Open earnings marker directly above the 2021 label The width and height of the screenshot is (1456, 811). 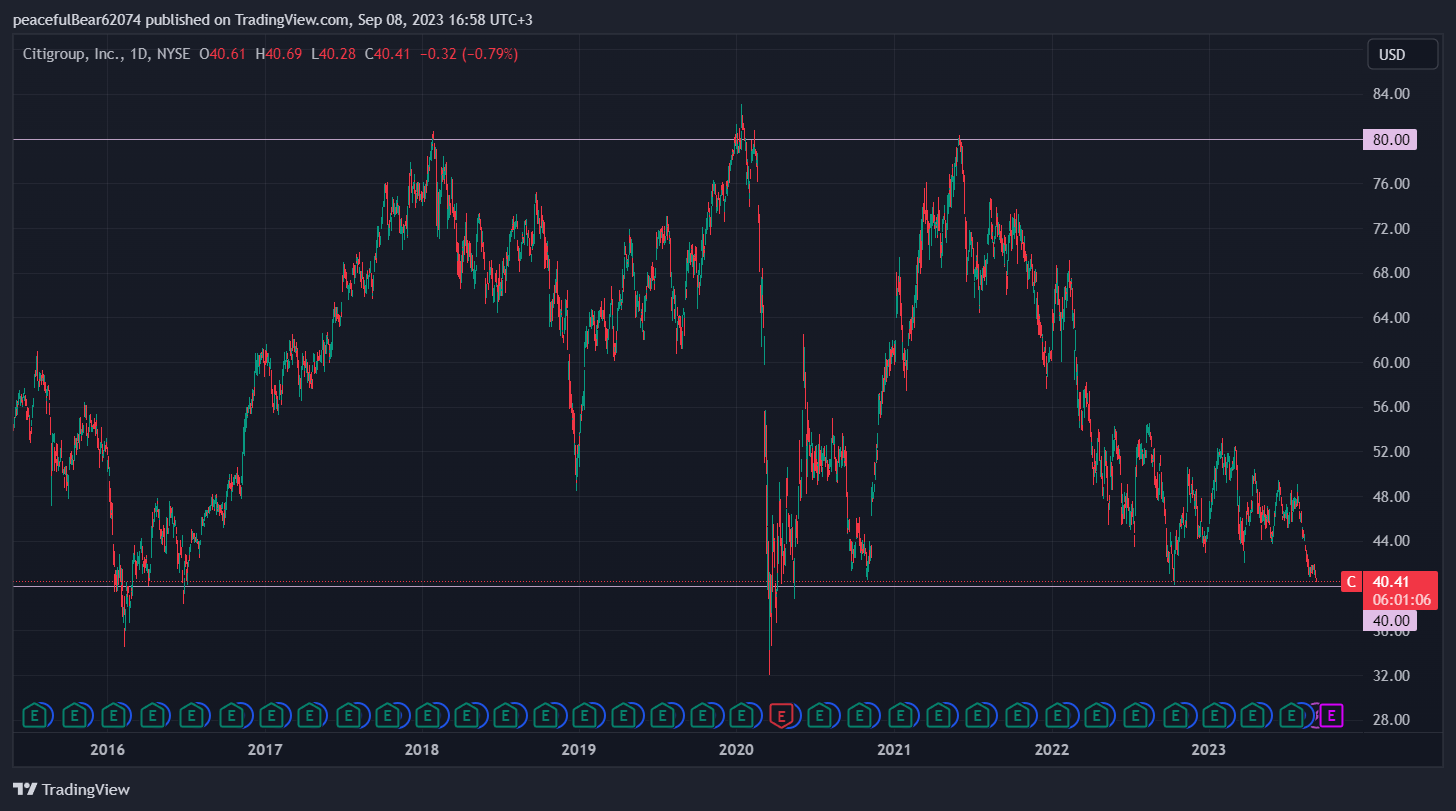point(900,715)
